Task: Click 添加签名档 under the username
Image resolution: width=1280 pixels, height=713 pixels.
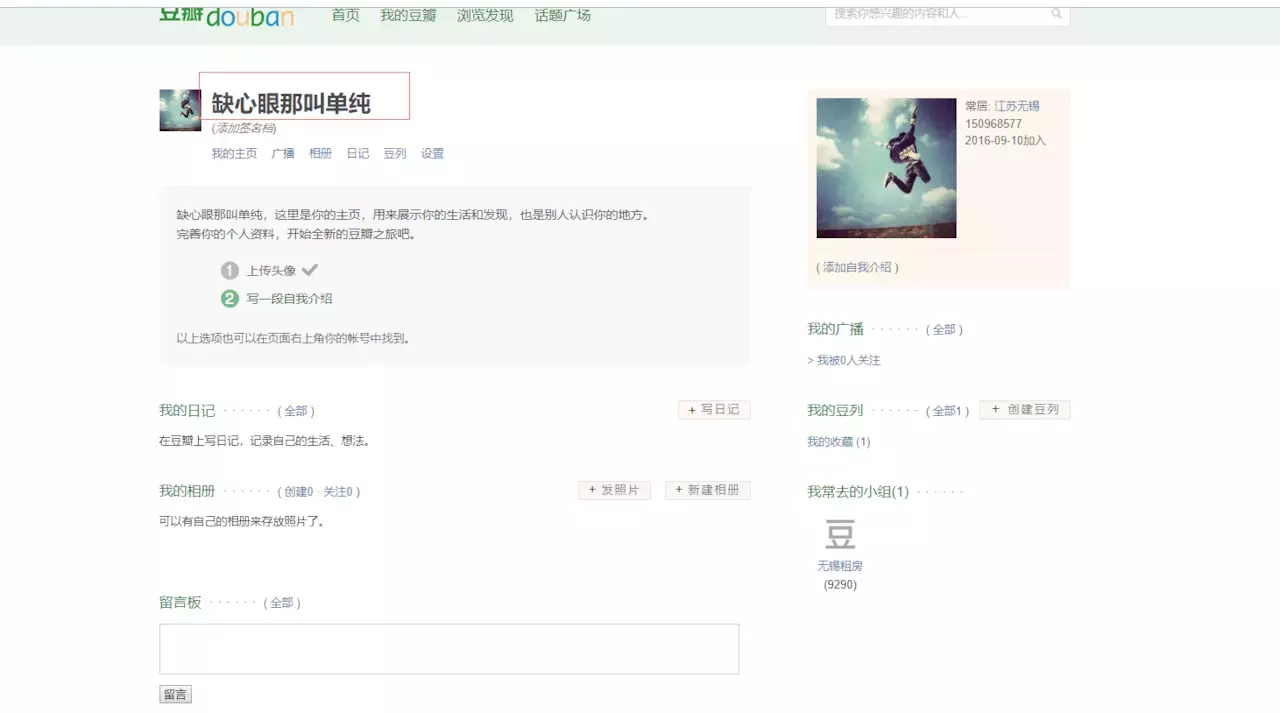Action: (244, 128)
